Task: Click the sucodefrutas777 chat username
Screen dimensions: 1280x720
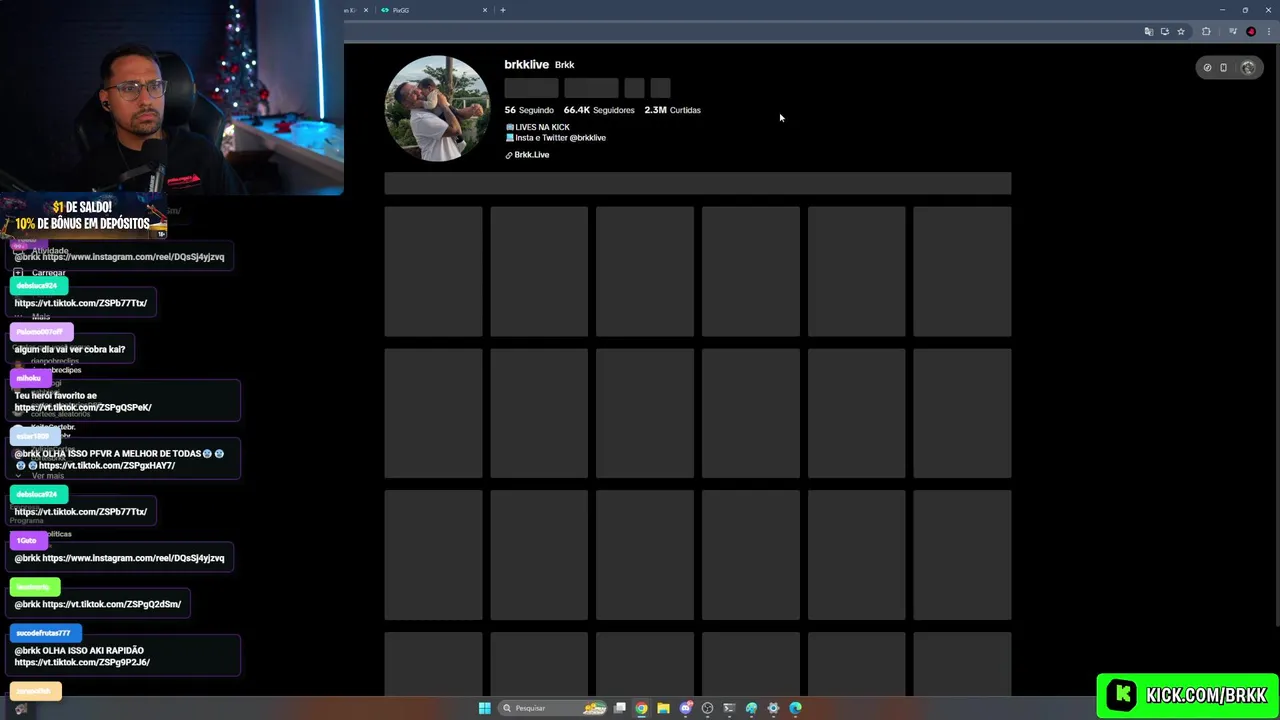Action: (x=45, y=633)
